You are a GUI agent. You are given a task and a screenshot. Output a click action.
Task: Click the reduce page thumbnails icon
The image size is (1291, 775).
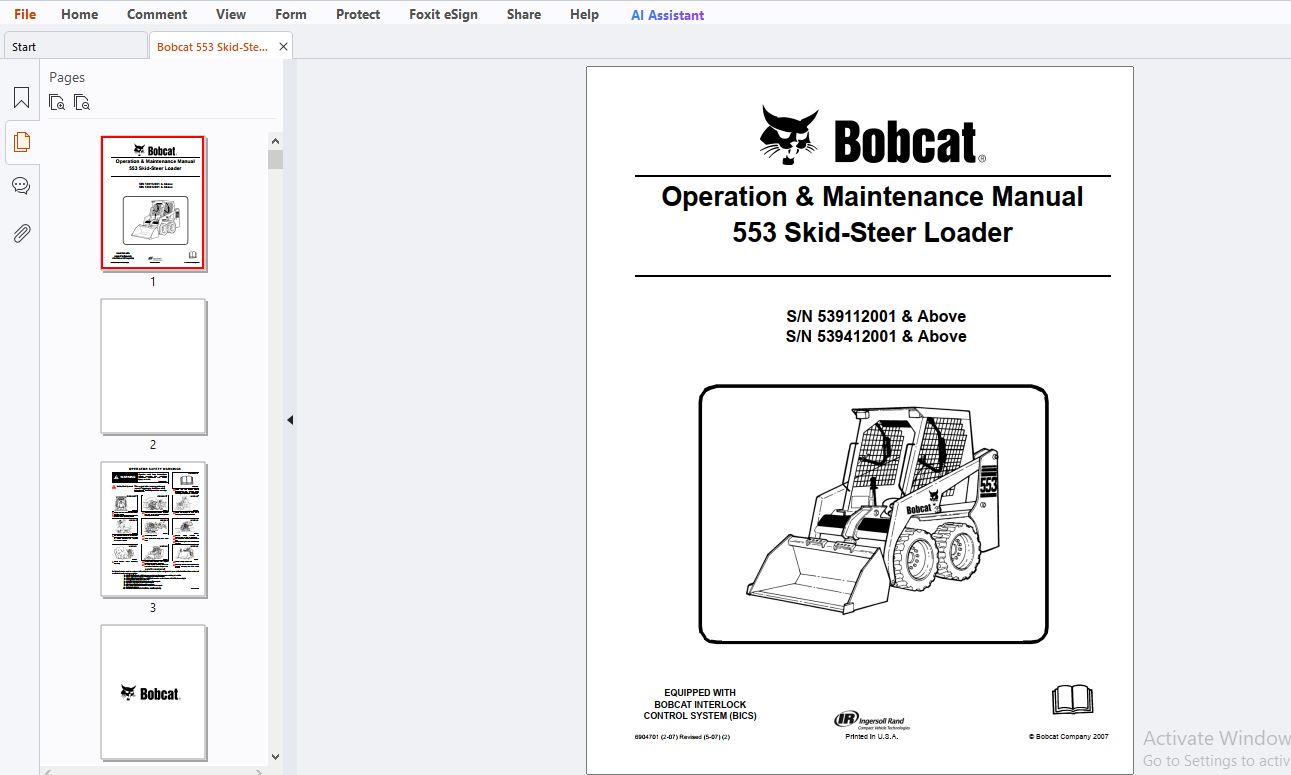tap(82, 102)
